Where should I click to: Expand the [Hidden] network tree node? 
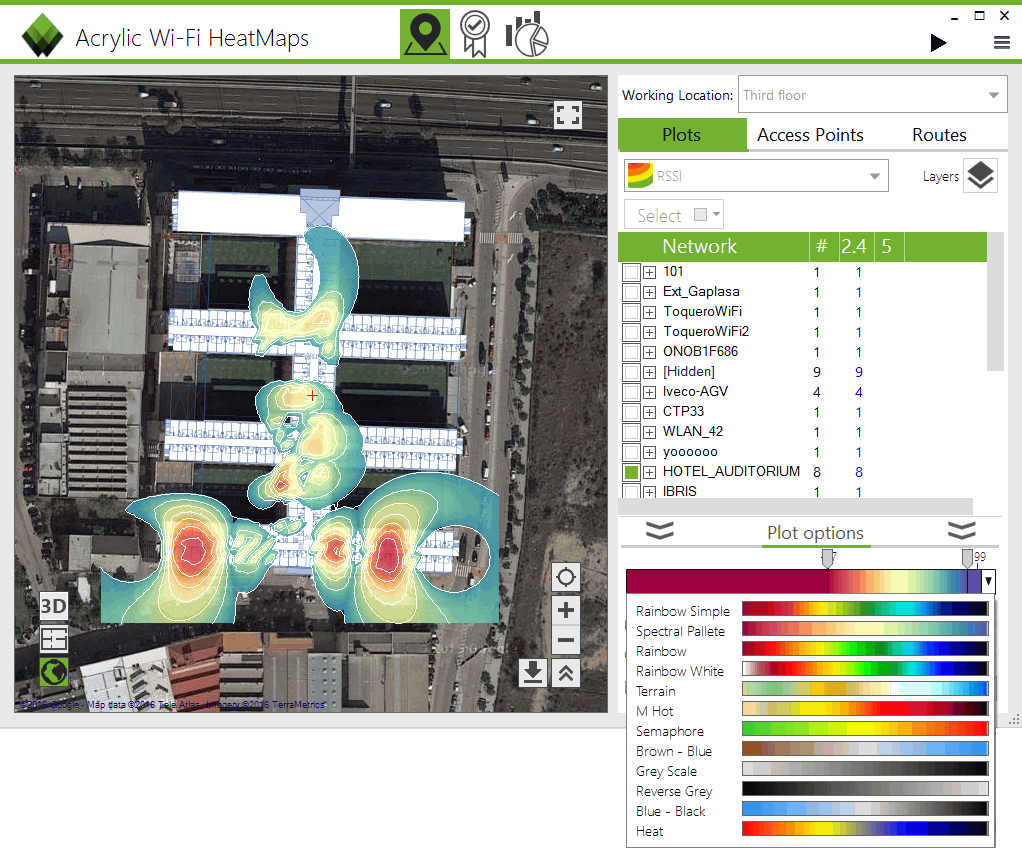point(649,372)
